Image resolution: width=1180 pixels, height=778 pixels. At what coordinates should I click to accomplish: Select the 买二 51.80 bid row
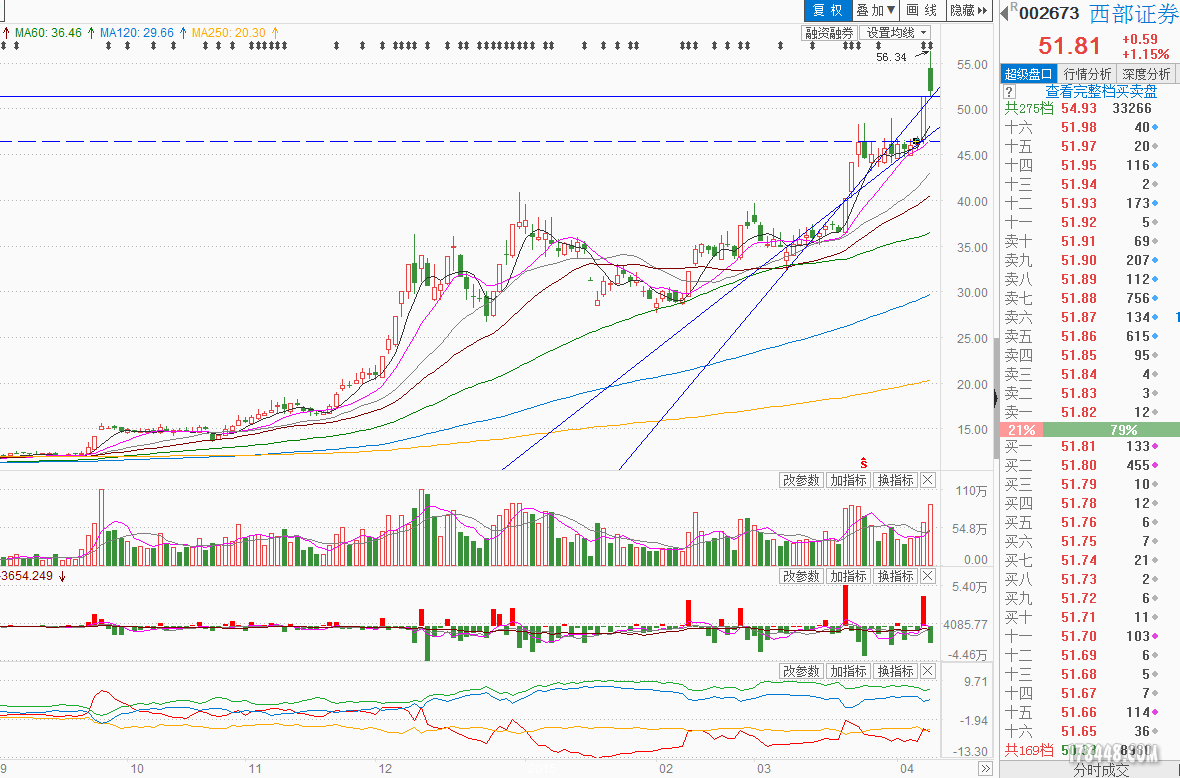(x=1090, y=466)
